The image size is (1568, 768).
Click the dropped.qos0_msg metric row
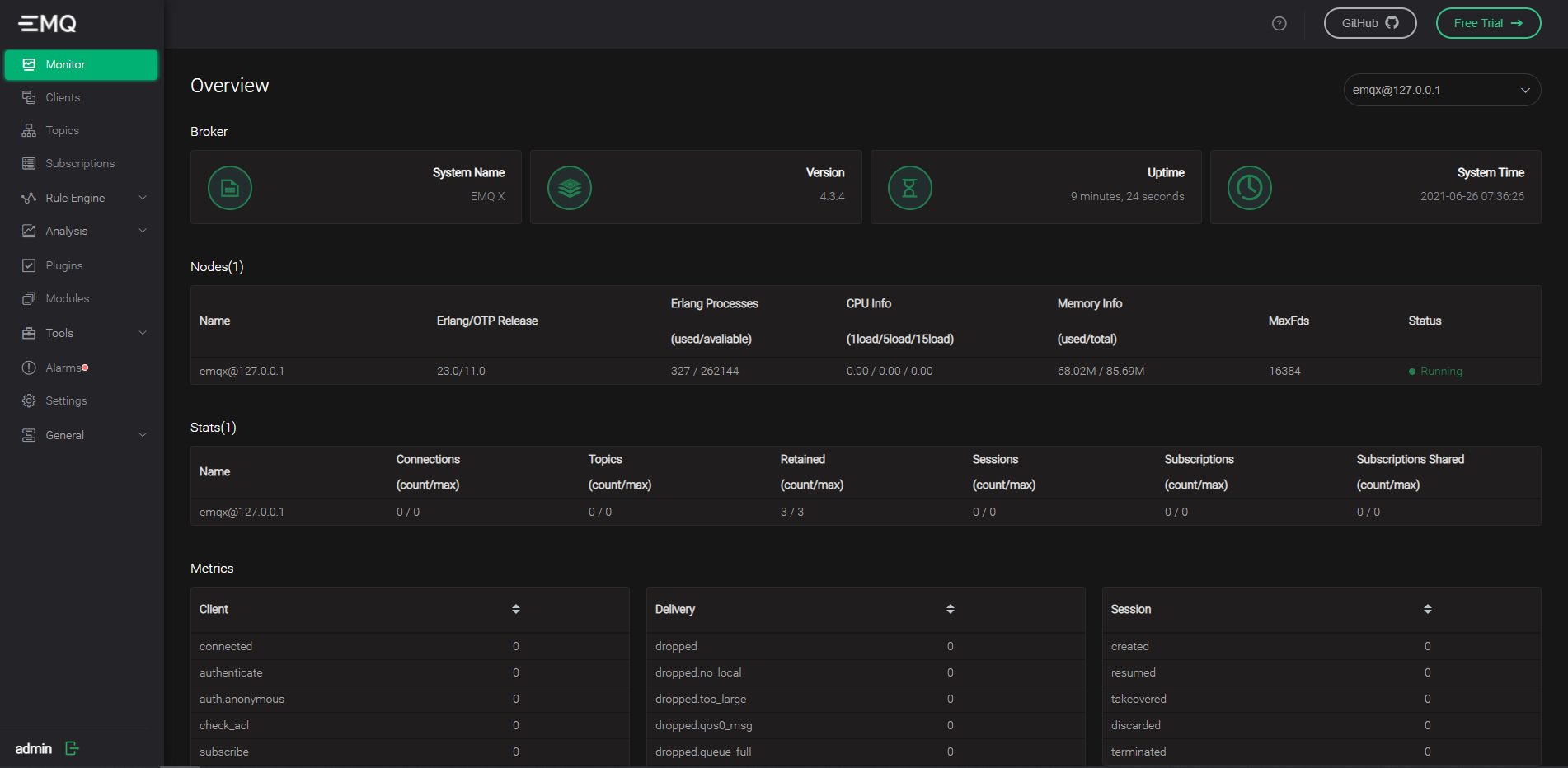coord(866,725)
